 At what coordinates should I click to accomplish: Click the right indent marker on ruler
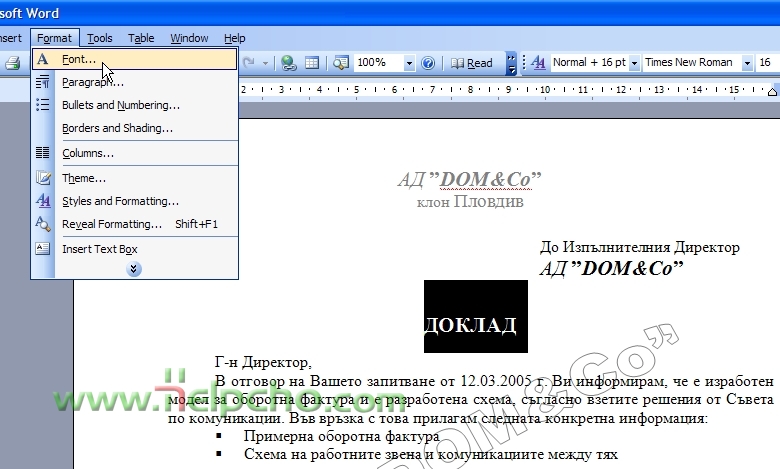point(772,92)
